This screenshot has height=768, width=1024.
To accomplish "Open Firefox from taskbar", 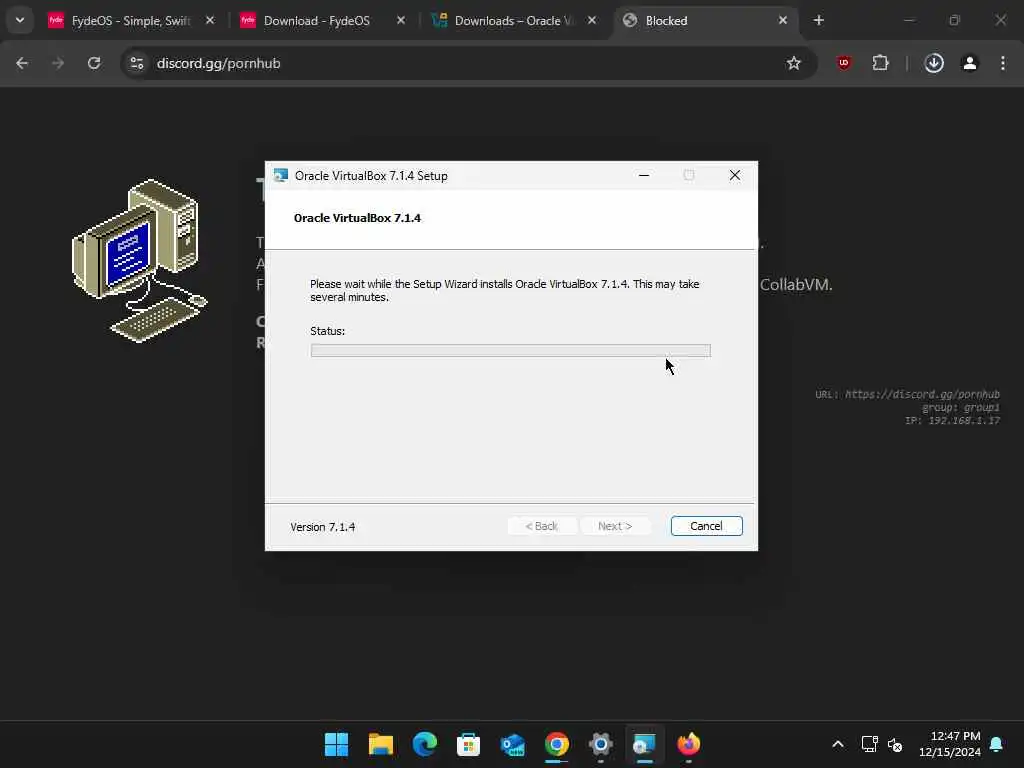I will pos(688,744).
